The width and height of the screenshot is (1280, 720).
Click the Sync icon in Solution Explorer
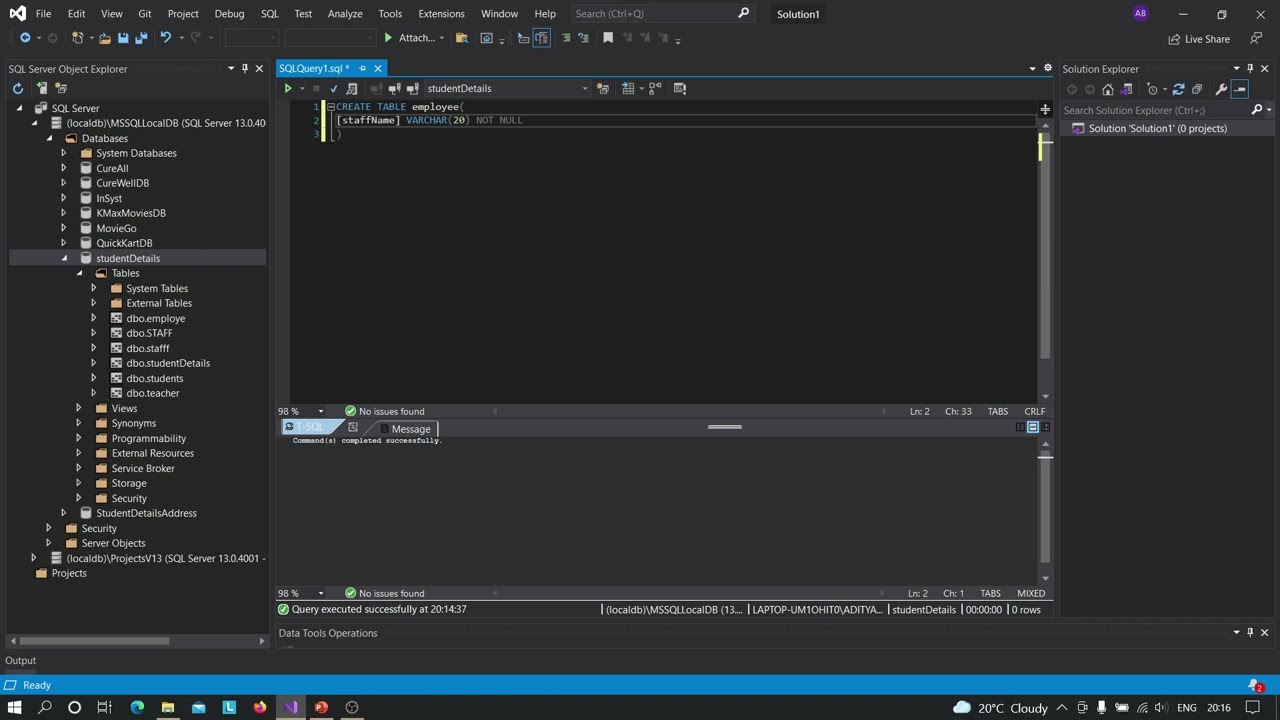[1178, 89]
